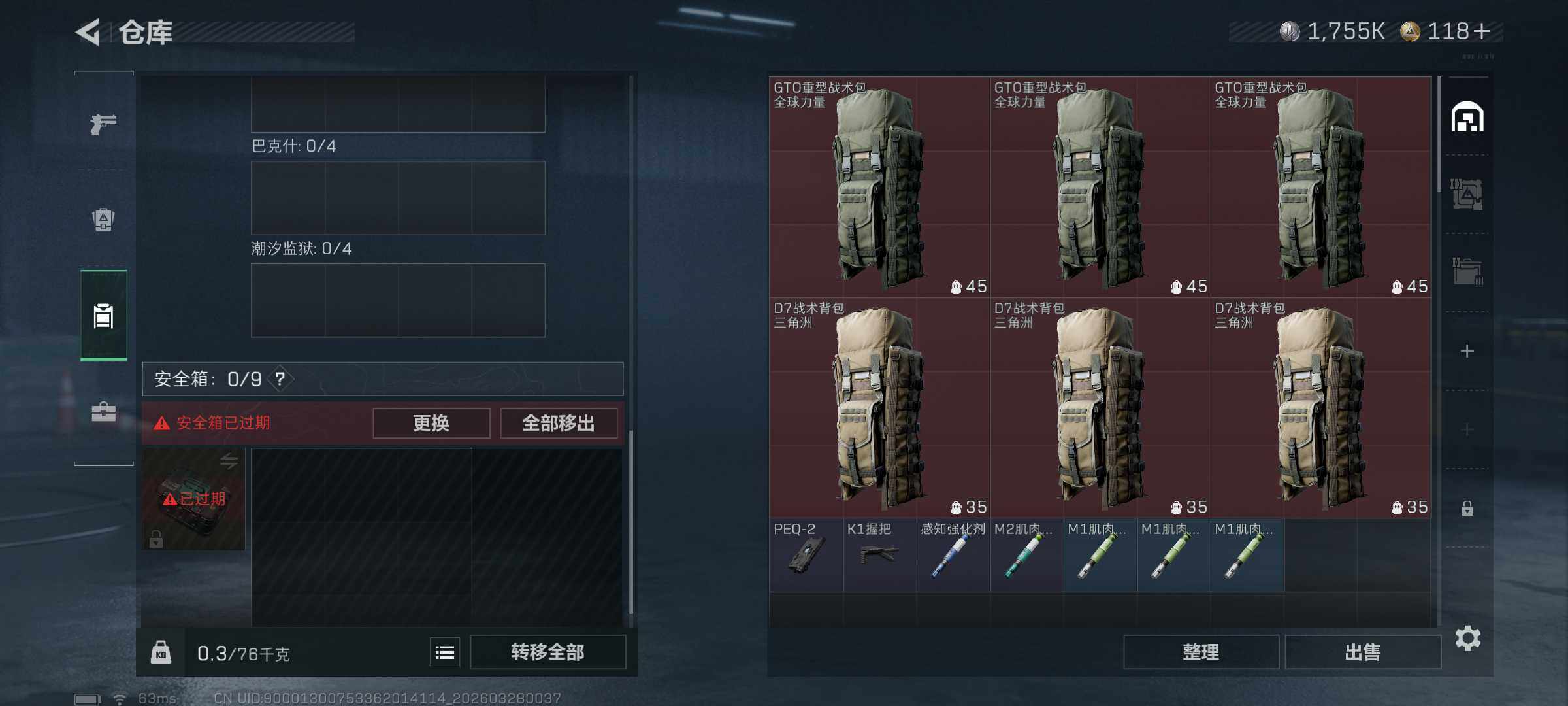Select the briefcase tab in the left sidebar
Image resolution: width=1568 pixels, height=706 pixels.
tap(103, 411)
